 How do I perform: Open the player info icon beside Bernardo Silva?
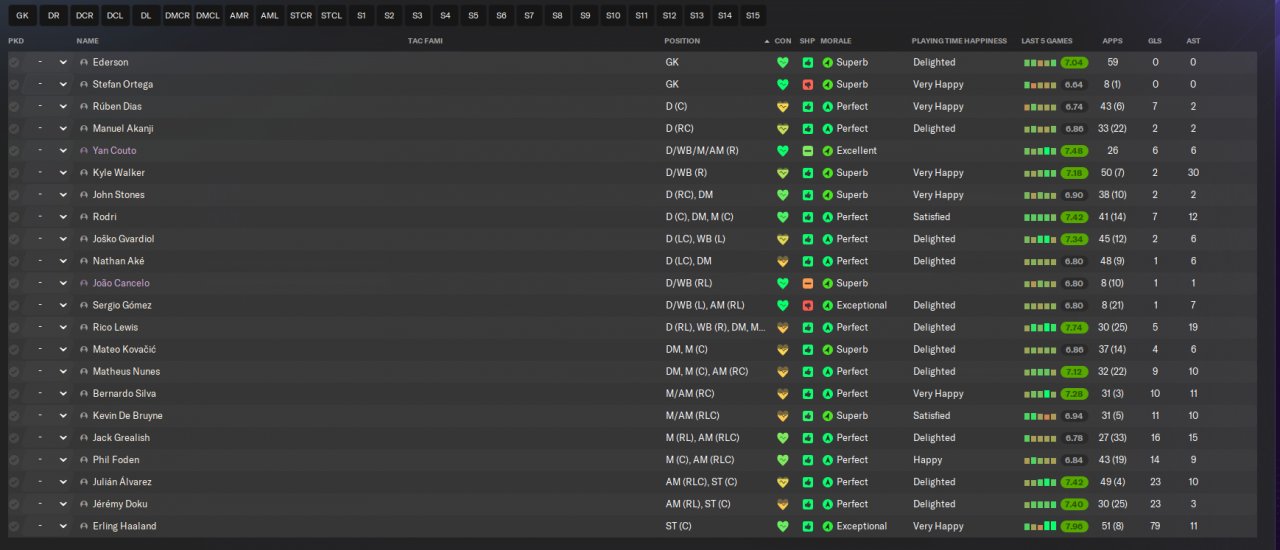[84, 393]
